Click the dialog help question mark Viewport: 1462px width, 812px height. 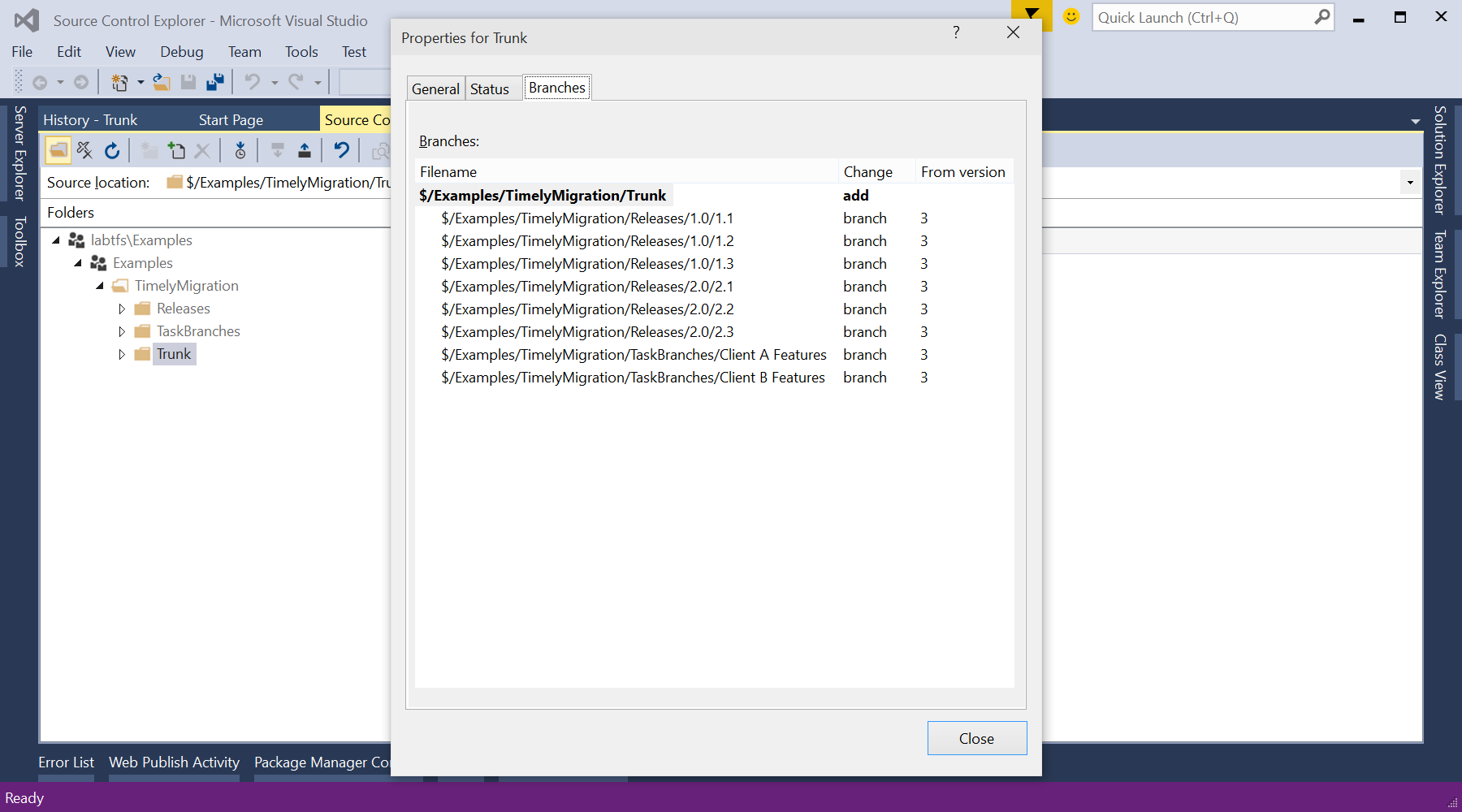956,32
